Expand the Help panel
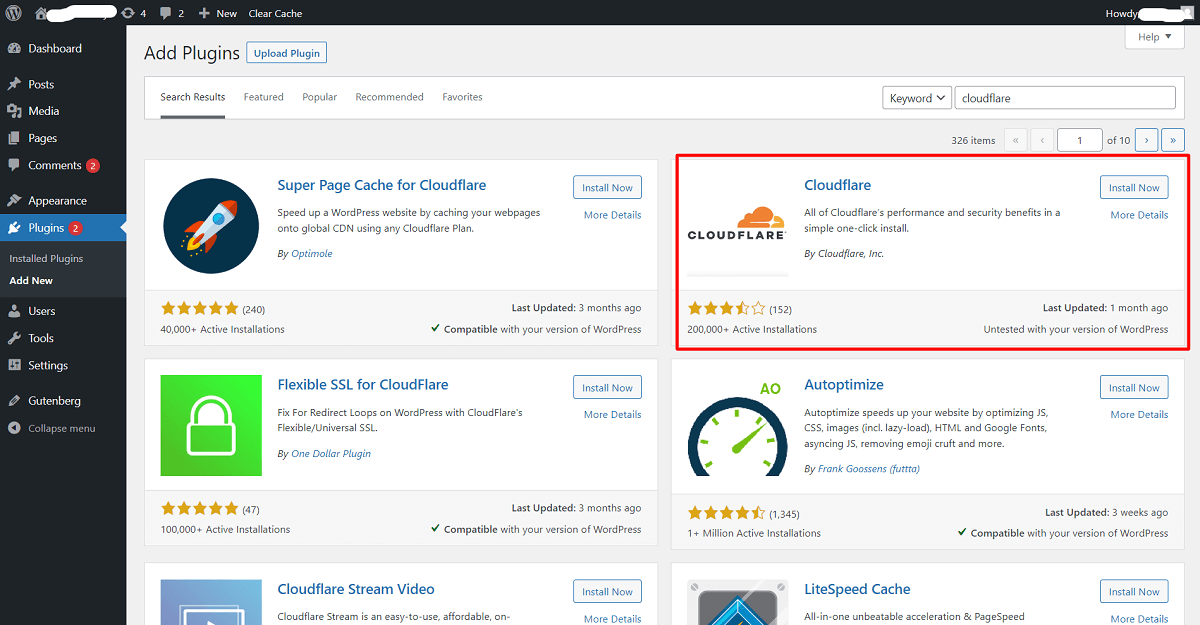The height and width of the screenshot is (625, 1200). 1153,36
